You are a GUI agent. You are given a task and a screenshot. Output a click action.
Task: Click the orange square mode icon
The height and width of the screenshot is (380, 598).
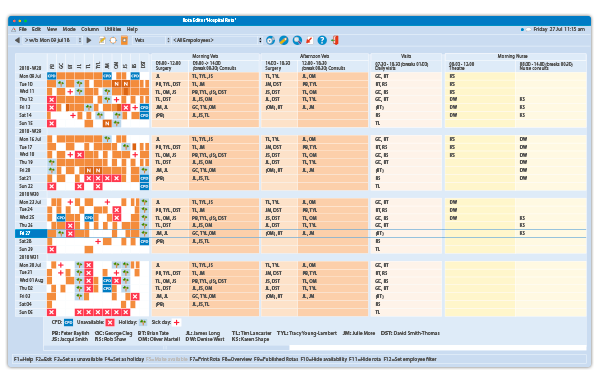(x=124, y=40)
